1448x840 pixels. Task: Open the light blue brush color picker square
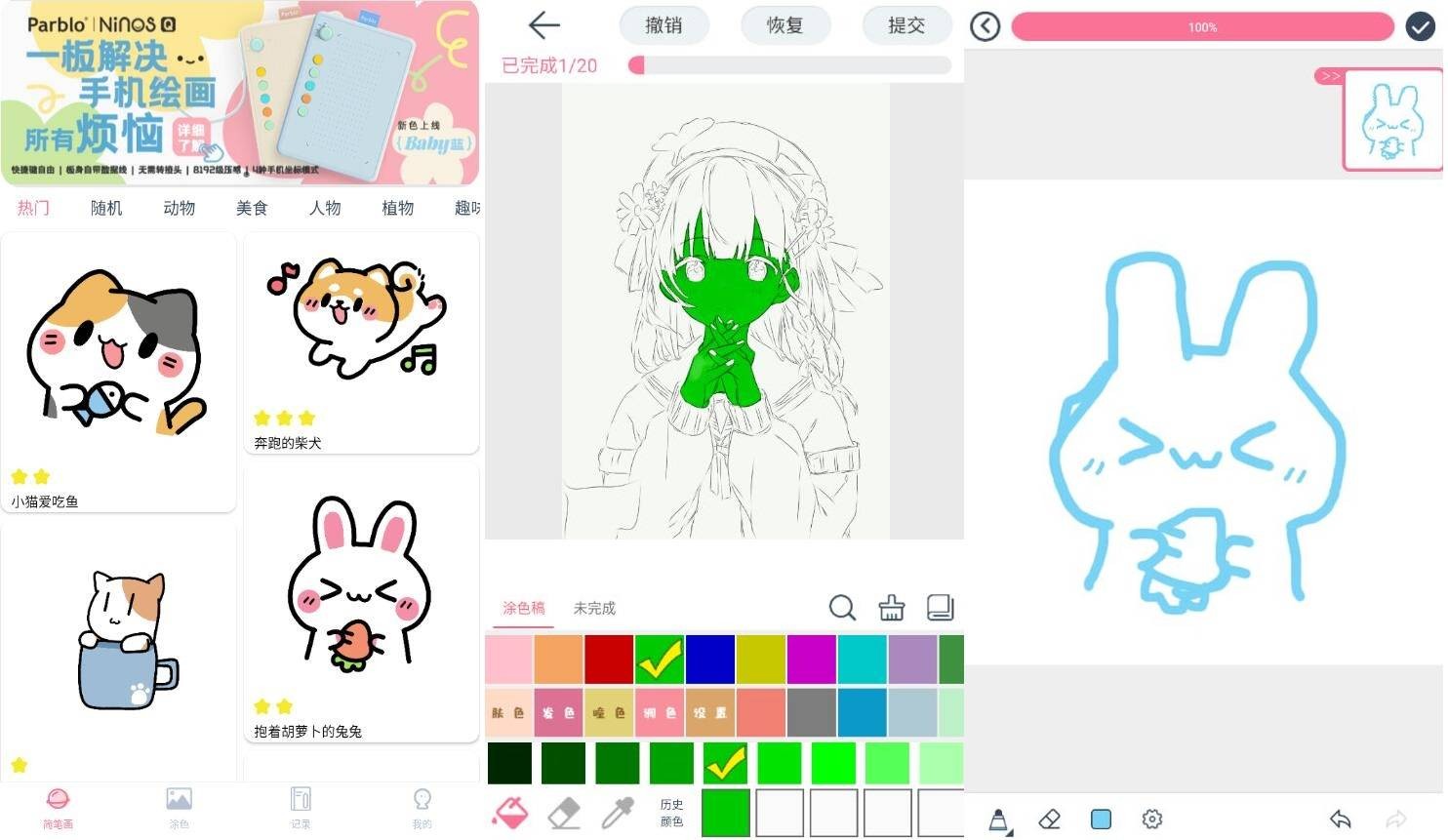(x=1101, y=819)
